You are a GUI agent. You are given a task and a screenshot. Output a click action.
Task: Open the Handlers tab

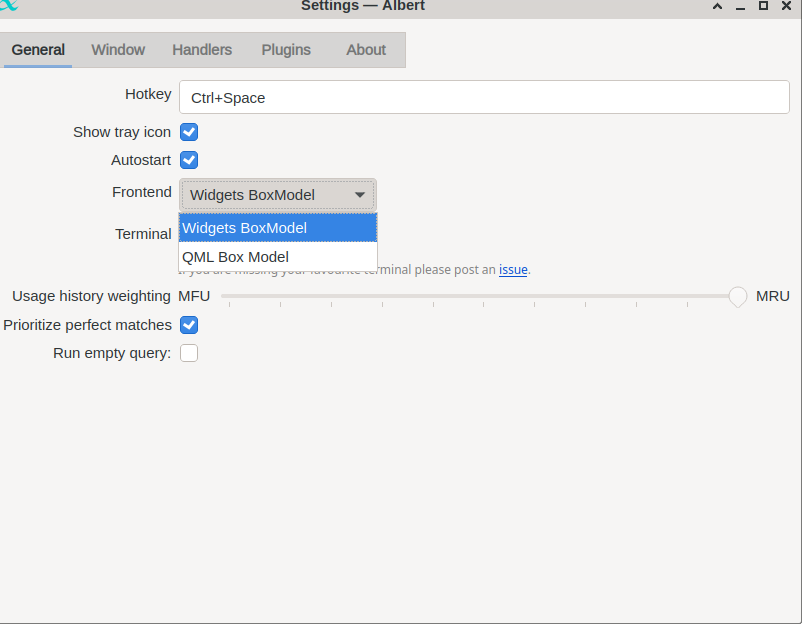click(x=201, y=49)
